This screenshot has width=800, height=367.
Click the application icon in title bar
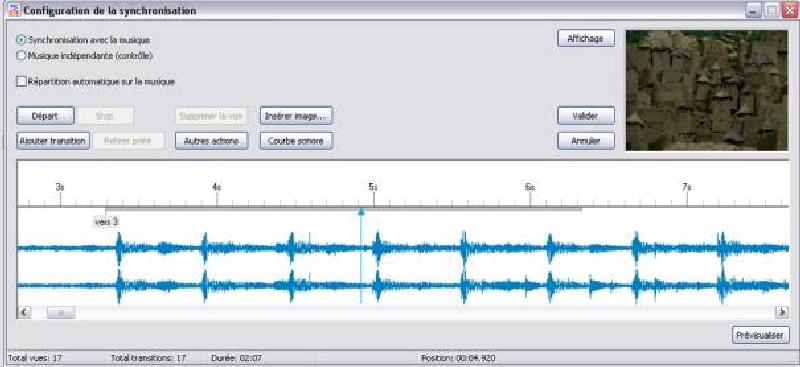[x=15, y=9]
